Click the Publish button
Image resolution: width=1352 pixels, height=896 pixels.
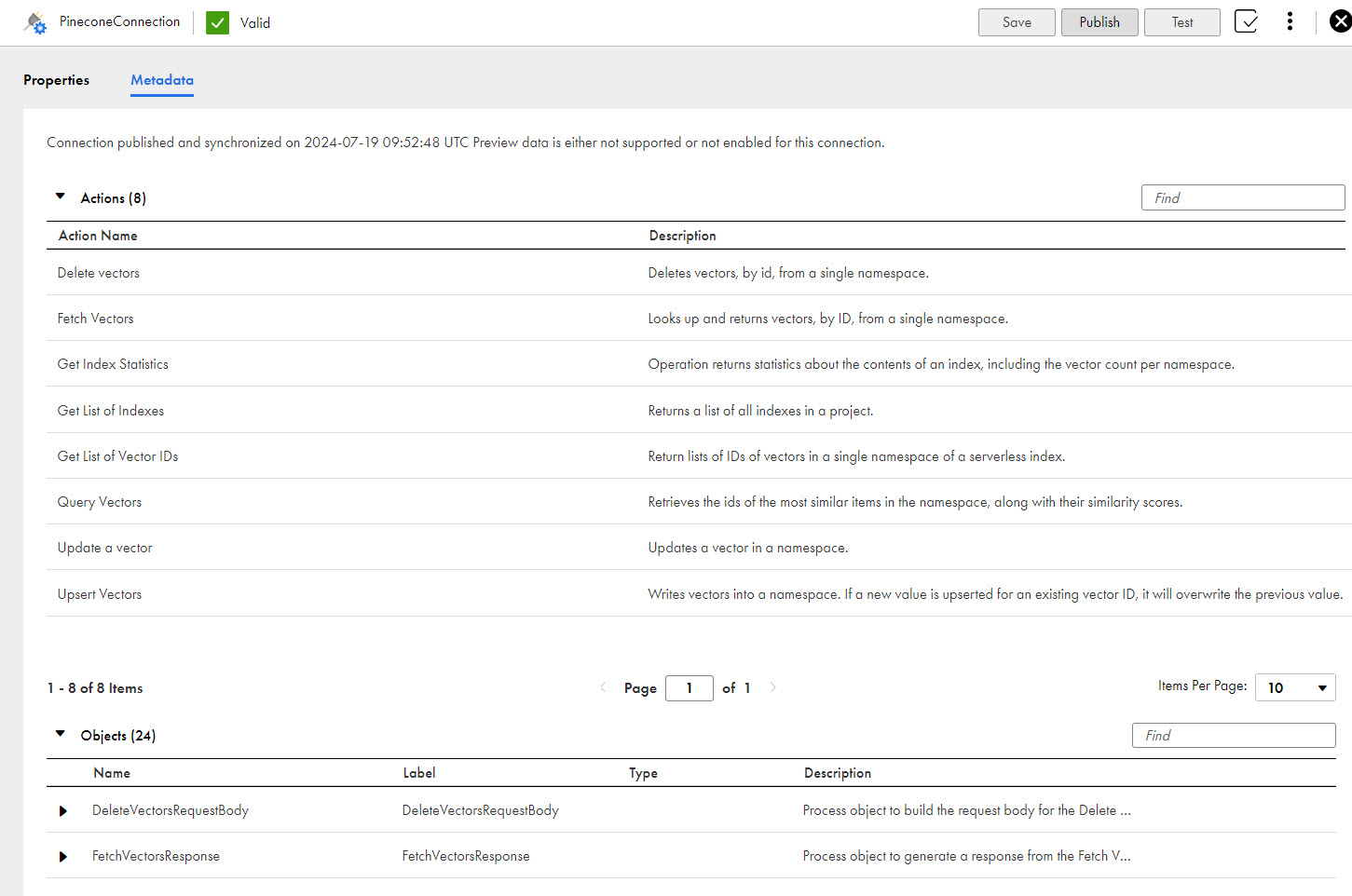coord(1099,22)
